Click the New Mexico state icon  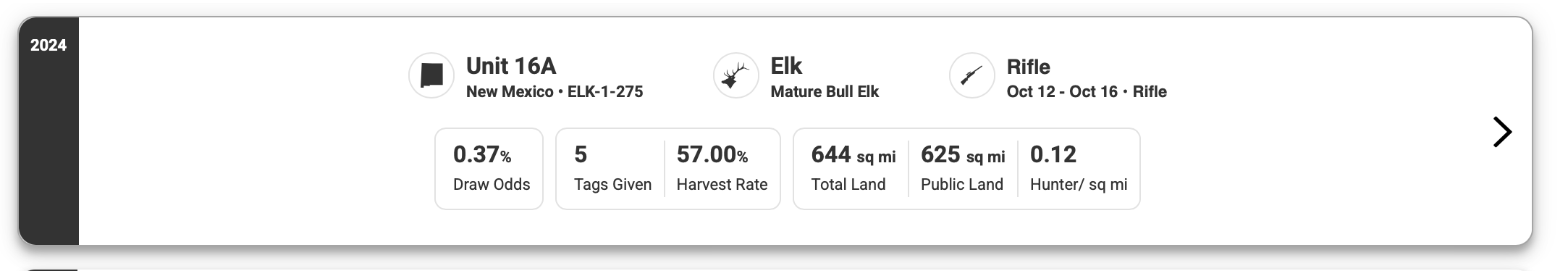[431, 75]
